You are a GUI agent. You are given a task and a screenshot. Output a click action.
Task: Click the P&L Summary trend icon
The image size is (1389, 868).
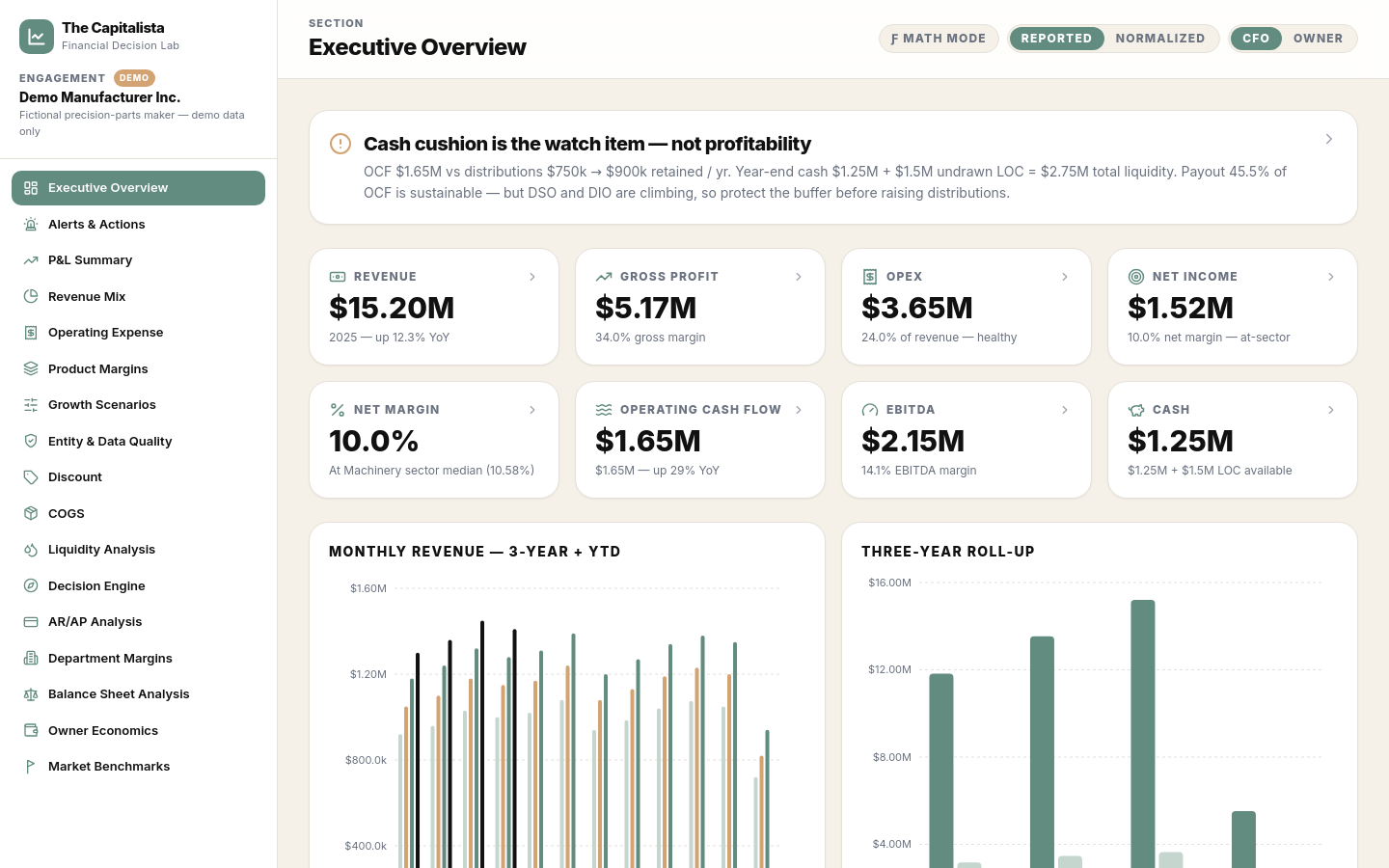pyautogui.click(x=31, y=260)
